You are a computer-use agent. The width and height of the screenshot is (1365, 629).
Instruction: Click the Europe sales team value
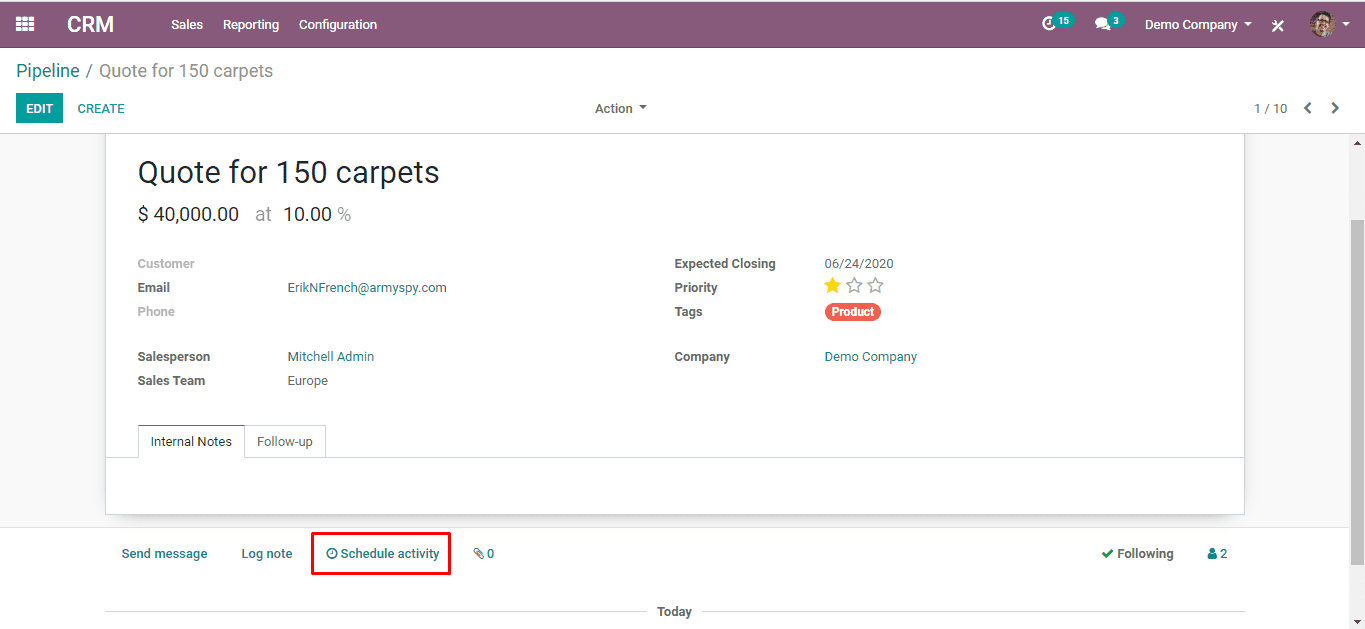coord(308,381)
